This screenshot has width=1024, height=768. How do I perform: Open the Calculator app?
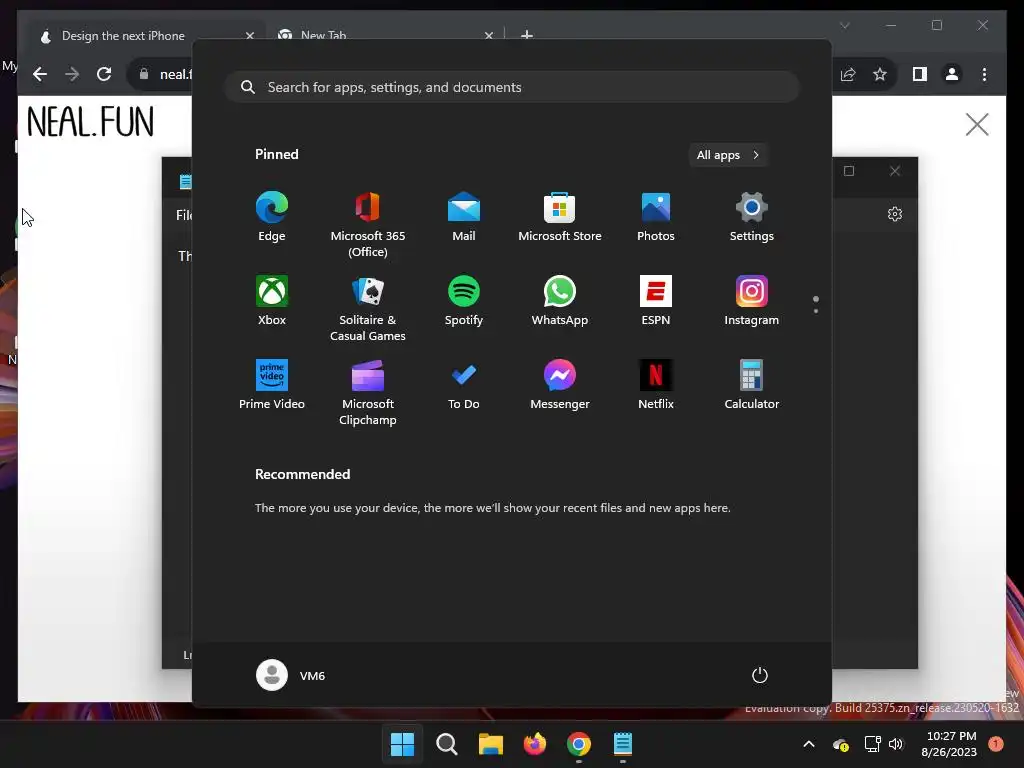click(x=752, y=385)
